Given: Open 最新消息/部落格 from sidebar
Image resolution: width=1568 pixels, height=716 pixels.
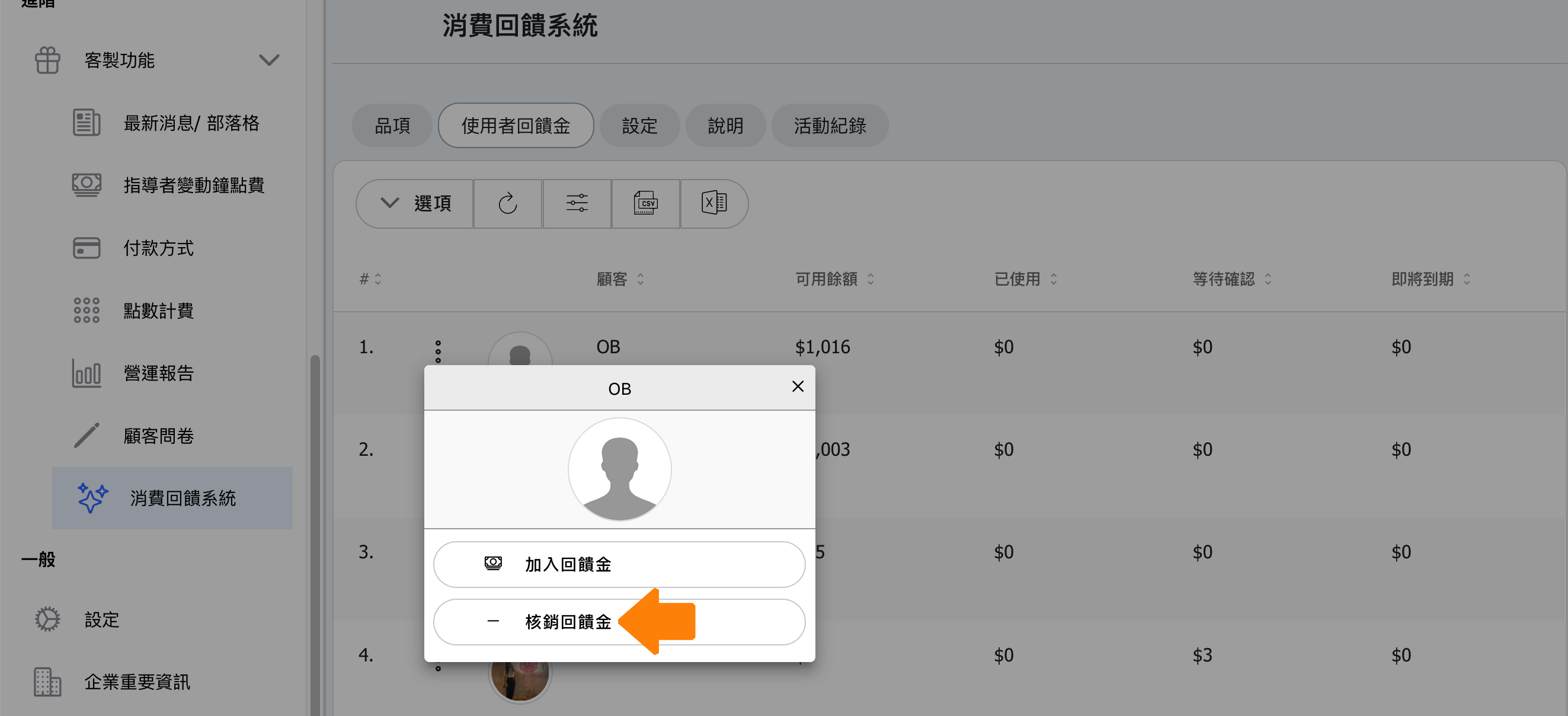Looking at the screenshot, I should (191, 123).
